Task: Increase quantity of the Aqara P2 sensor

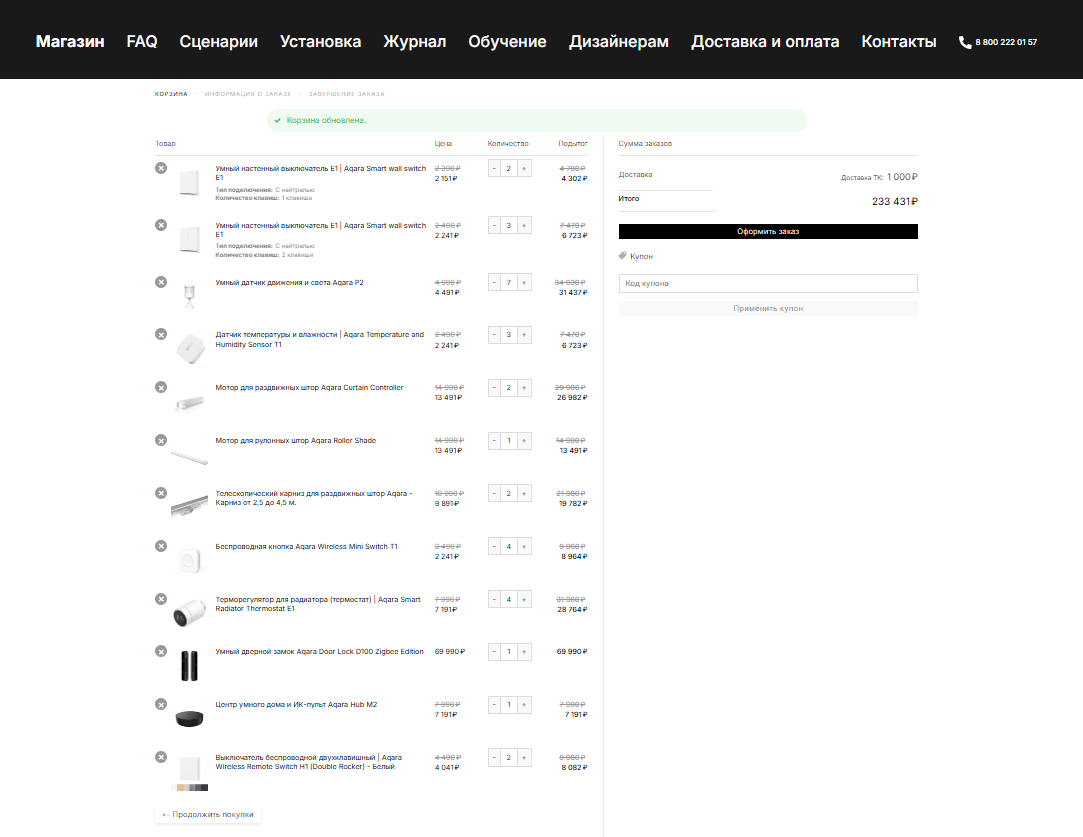Action: pos(524,282)
